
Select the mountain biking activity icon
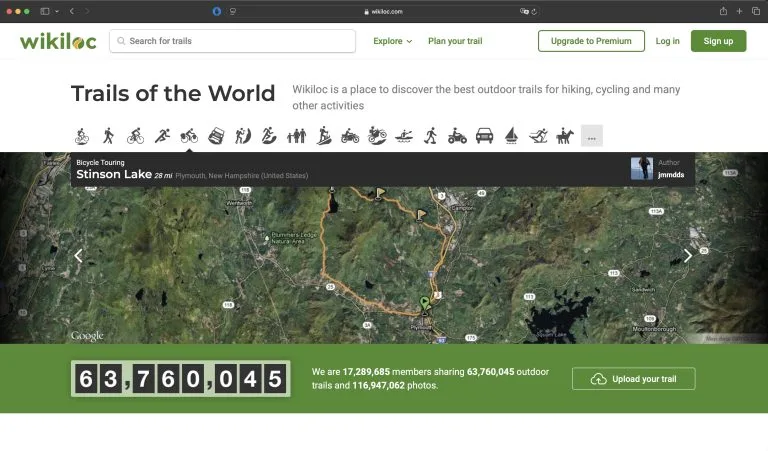tap(82, 136)
